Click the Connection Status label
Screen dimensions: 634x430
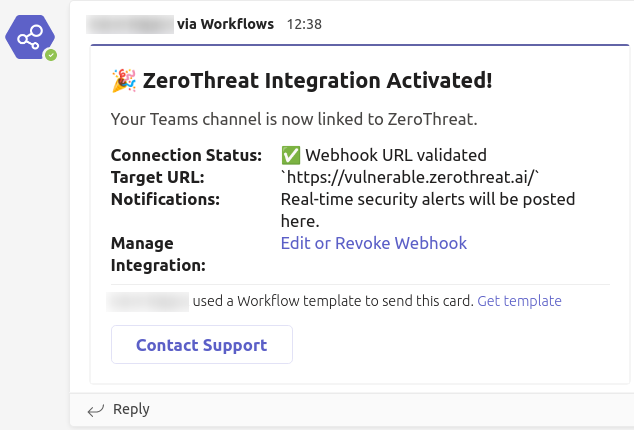[x=186, y=155]
